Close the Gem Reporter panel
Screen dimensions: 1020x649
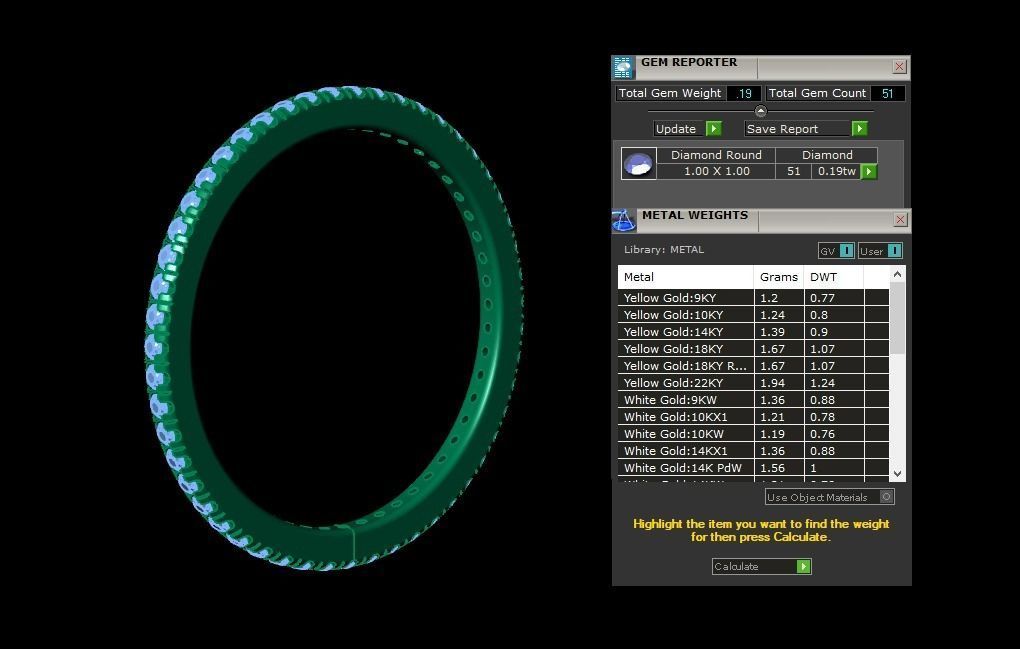(x=899, y=66)
